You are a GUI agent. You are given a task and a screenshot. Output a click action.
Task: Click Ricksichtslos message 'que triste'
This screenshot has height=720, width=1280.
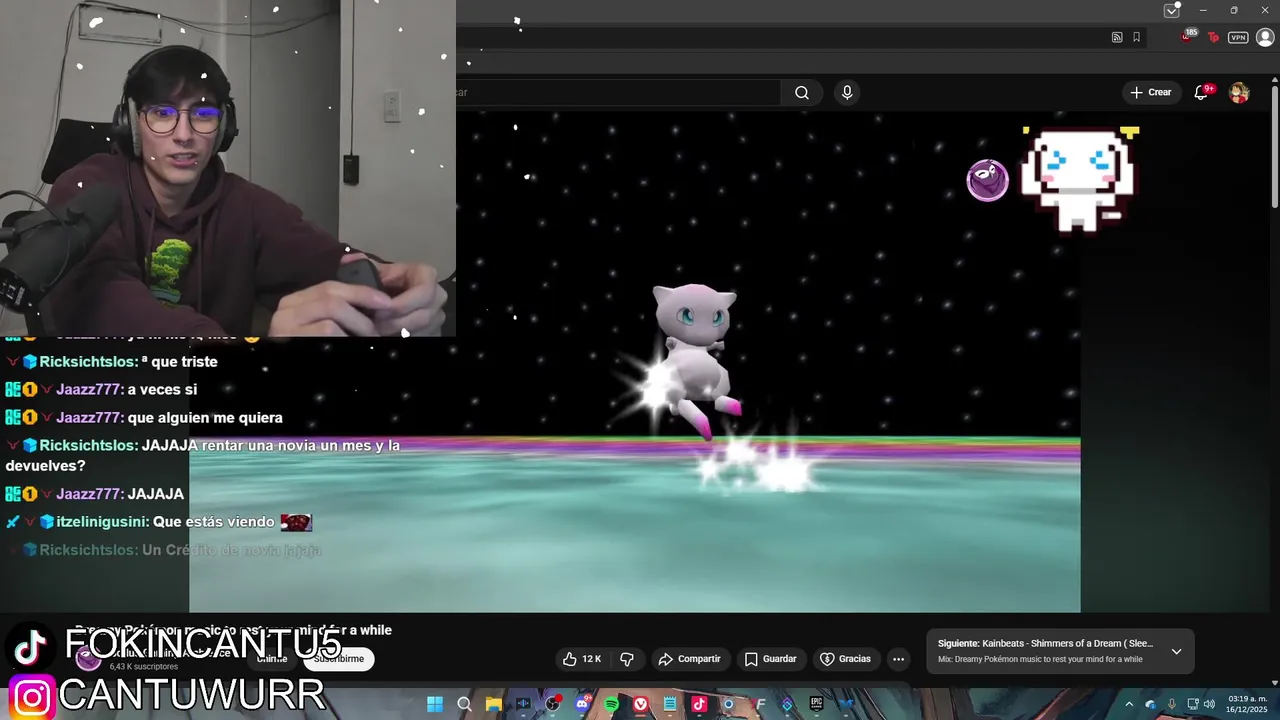[x=180, y=362]
